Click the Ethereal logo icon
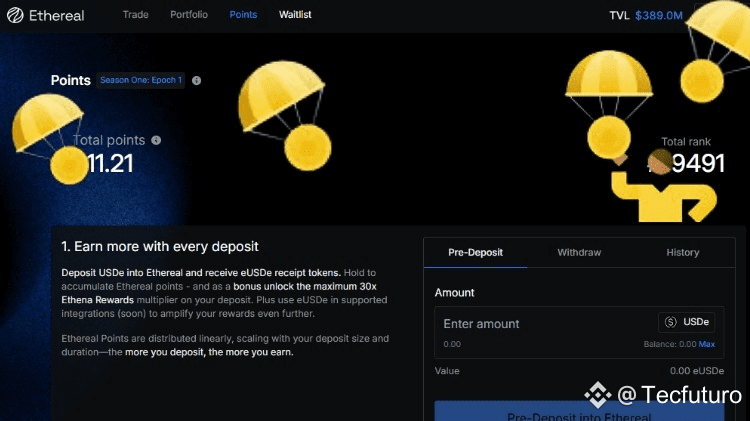Viewport: 750px width, 421px height. click(x=15, y=15)
